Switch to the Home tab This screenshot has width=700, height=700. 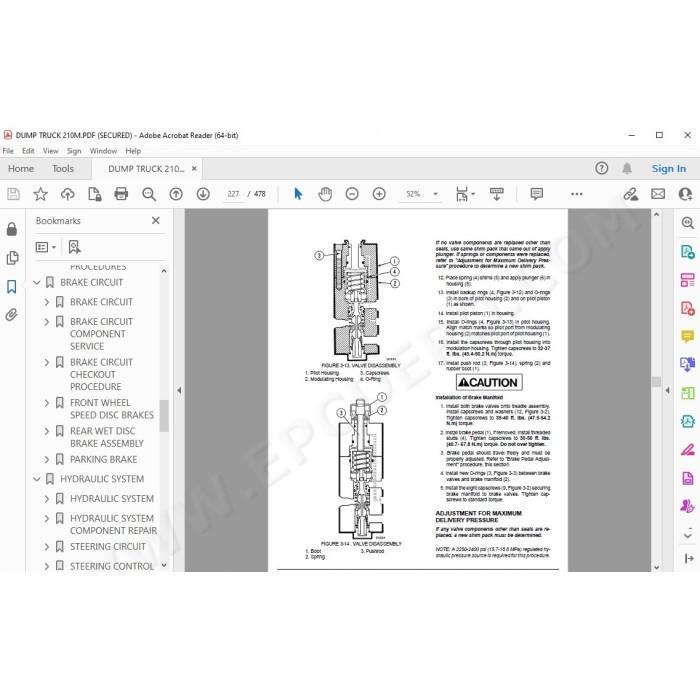(x=21, y=168)
